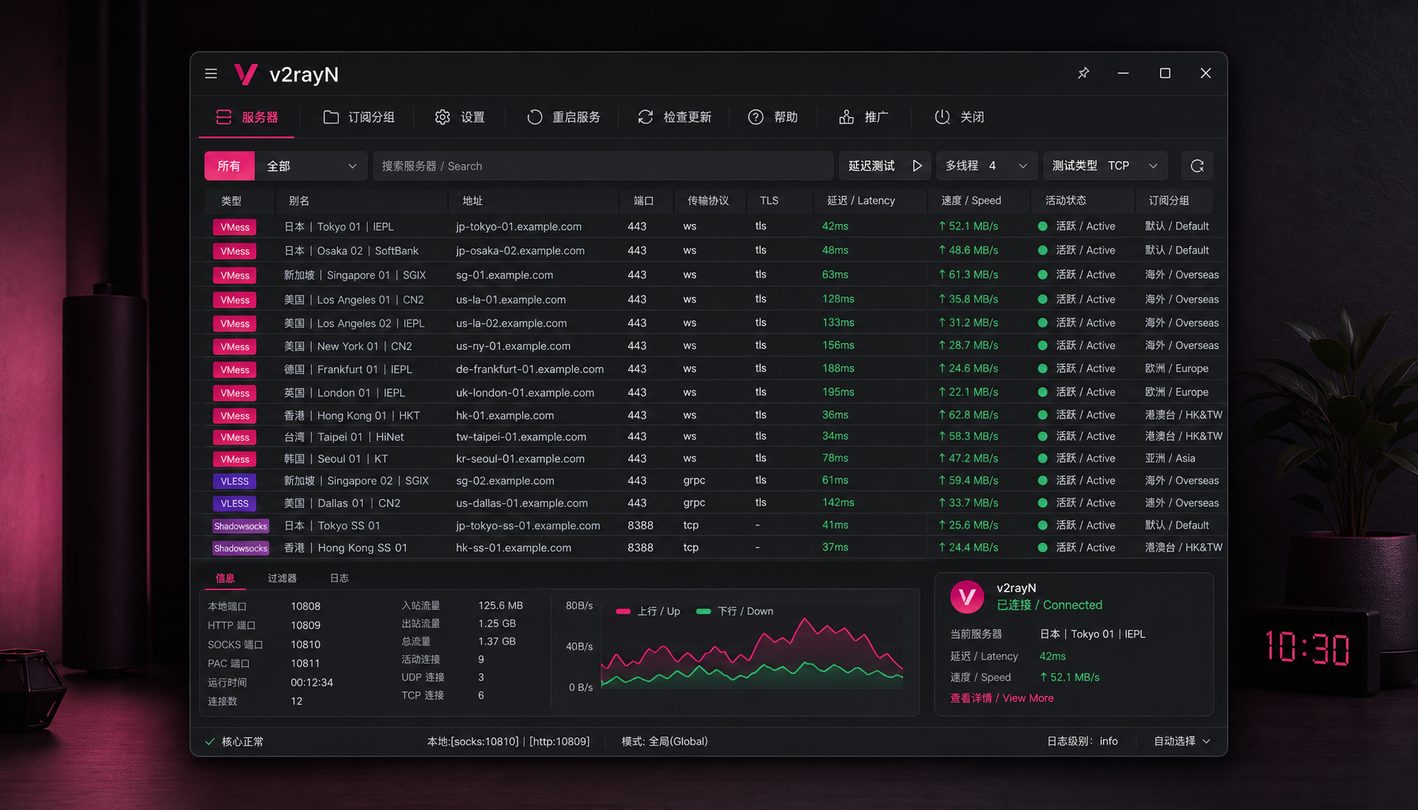Select the 所有 filter button
The image size is (1418, 810).
point(229,166)
